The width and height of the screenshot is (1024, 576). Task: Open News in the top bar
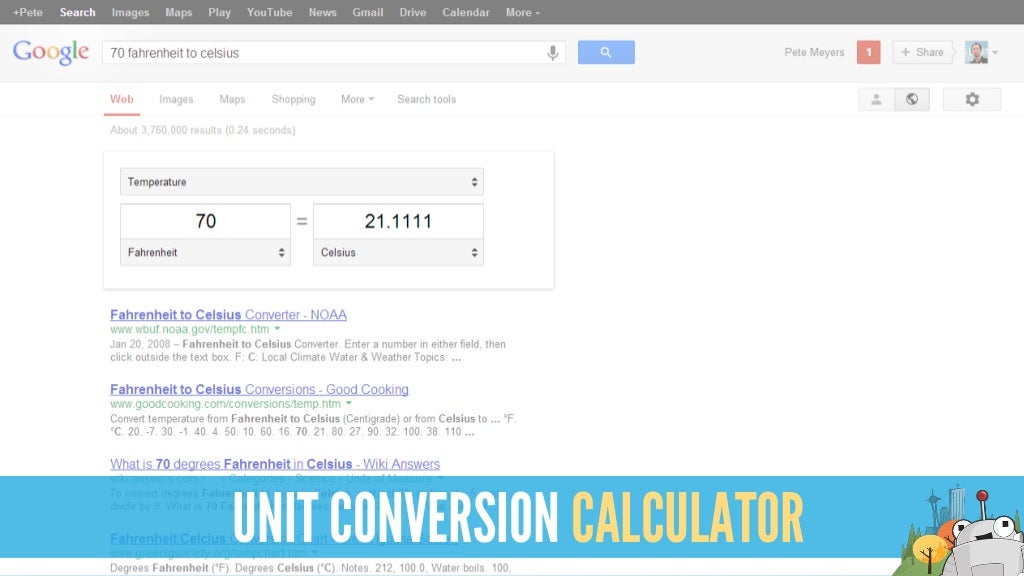pos(323,12)
